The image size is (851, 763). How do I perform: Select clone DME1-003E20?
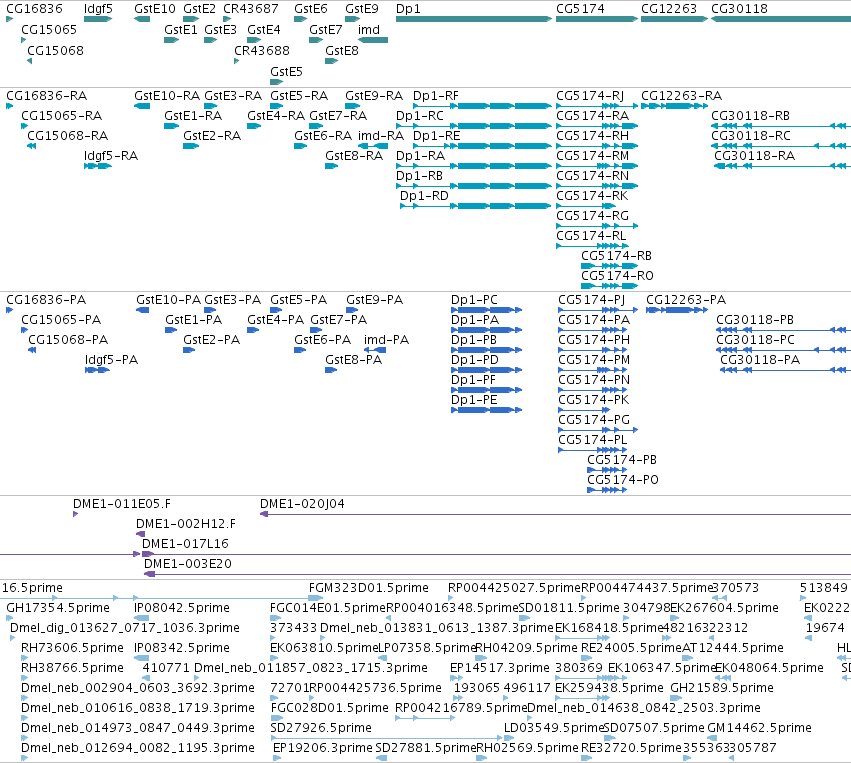point(187,564)
